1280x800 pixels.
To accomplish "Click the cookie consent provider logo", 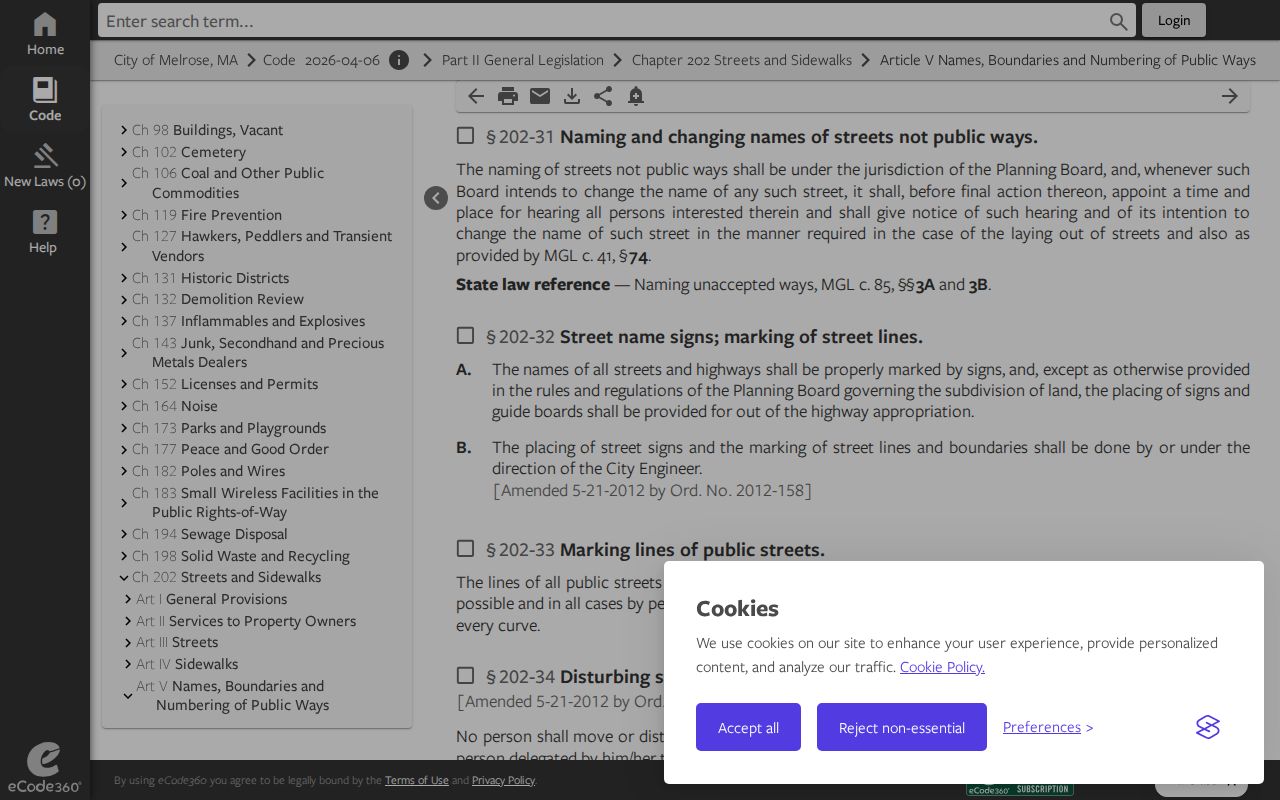I will [1208, 727].
